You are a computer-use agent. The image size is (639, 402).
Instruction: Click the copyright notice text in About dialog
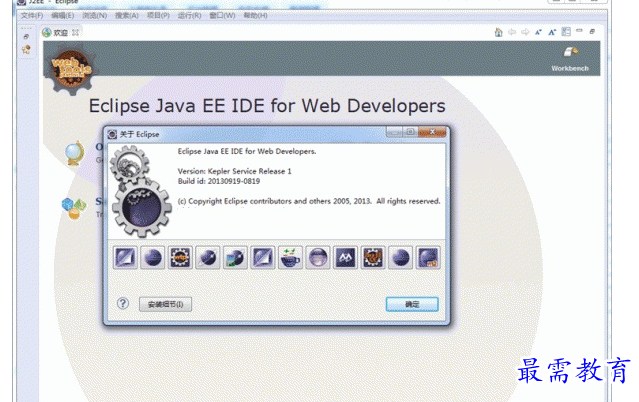309,201
